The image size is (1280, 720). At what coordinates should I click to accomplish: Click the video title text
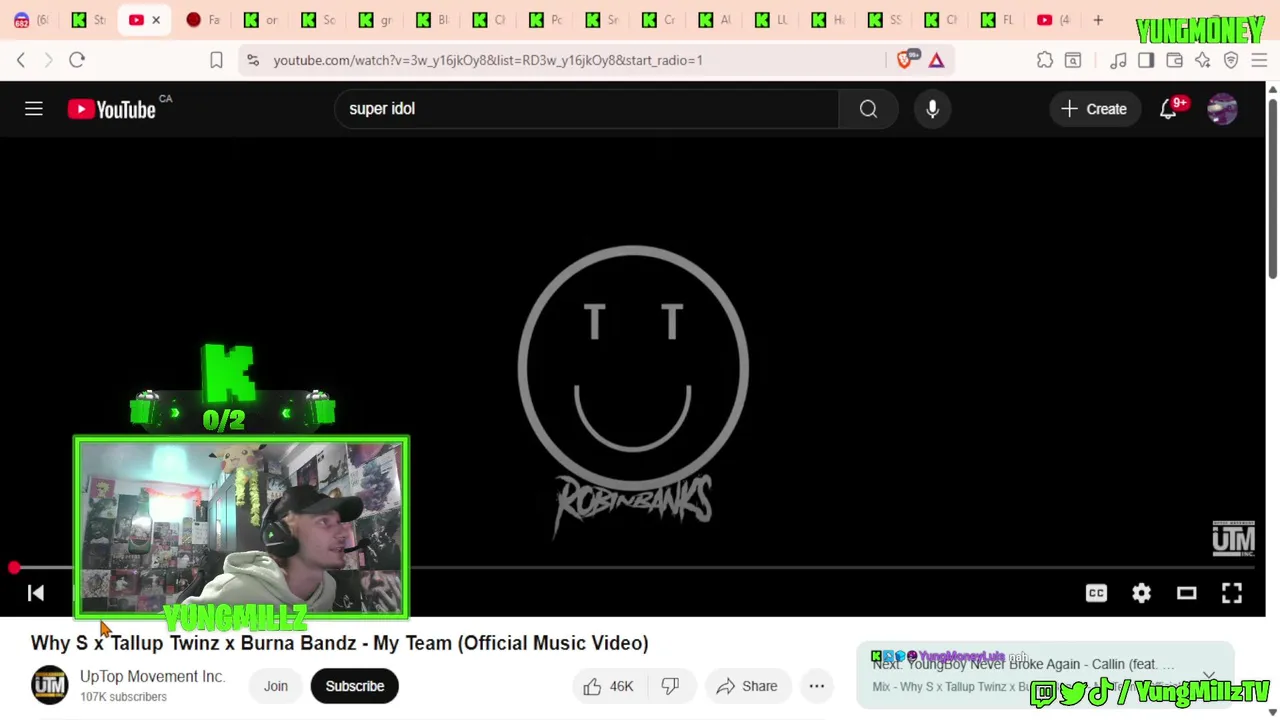point(339,643)
